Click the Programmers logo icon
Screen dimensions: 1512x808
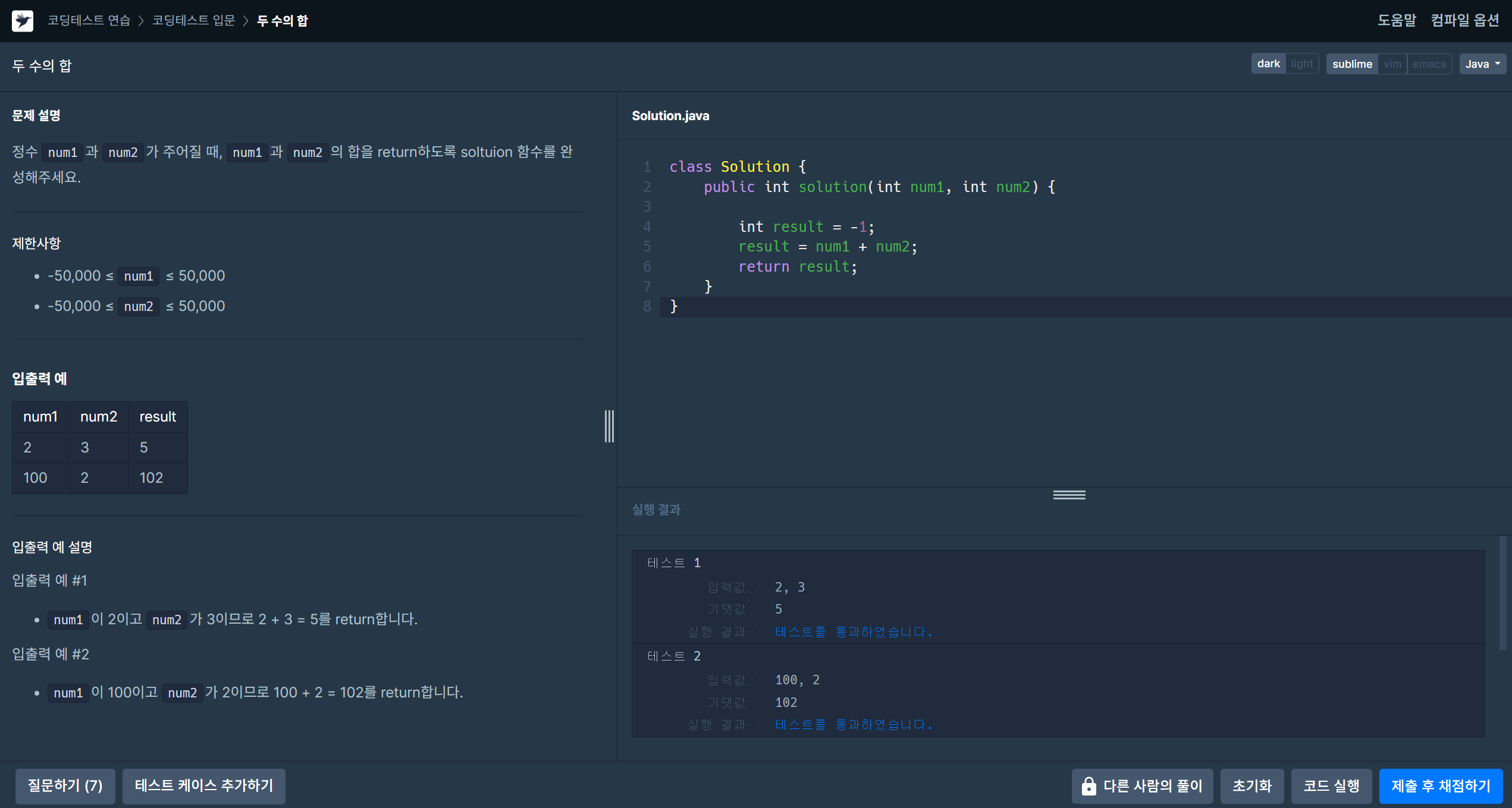tap(23, 21)
